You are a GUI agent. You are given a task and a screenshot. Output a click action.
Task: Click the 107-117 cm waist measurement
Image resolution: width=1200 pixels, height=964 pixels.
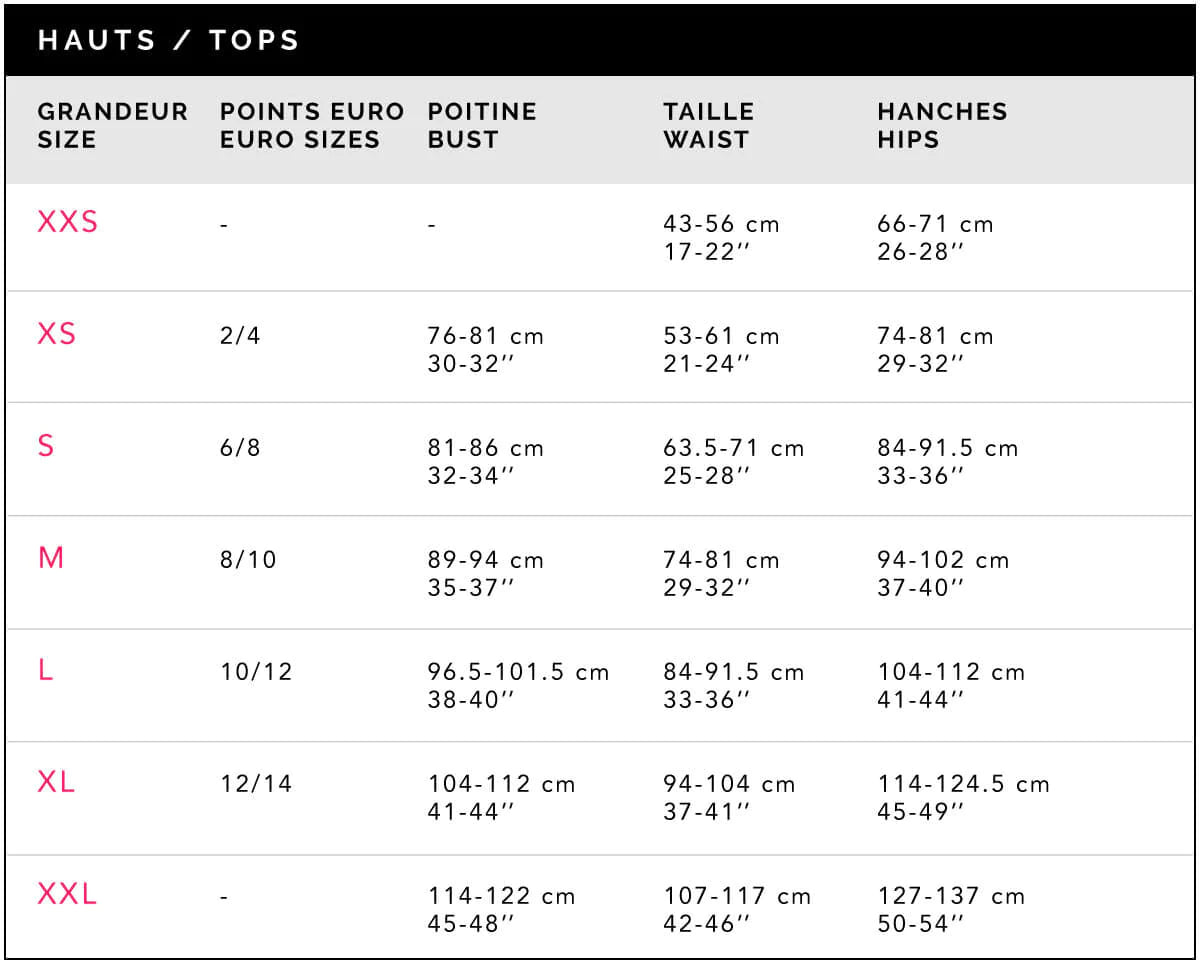(737, 896)
